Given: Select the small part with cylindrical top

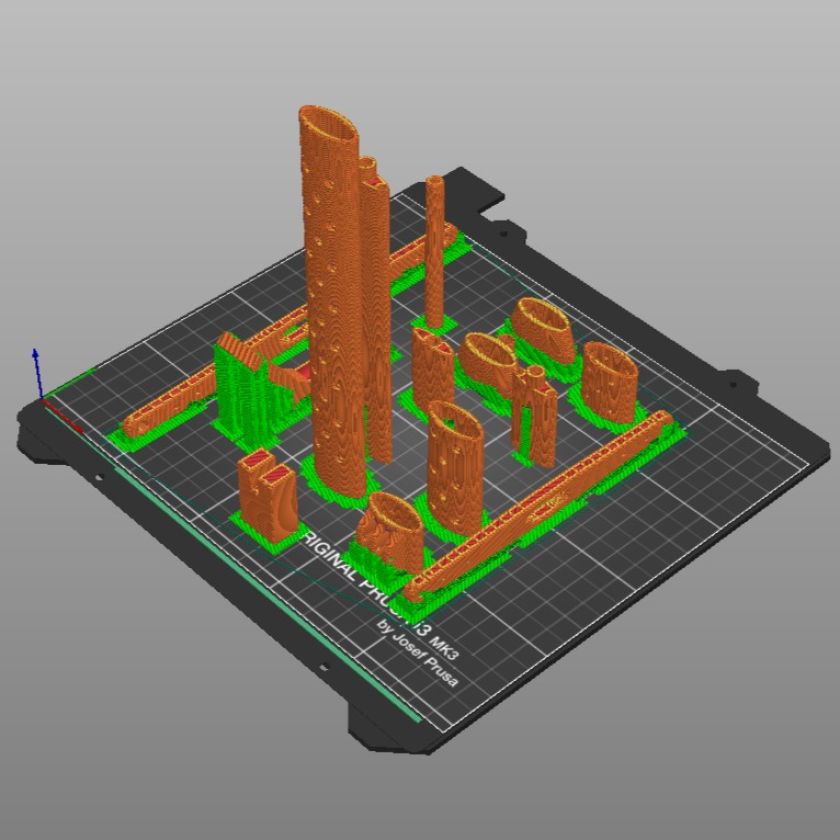Looking at the screenshot, I should pyautogui.click(x=535, y=412).
